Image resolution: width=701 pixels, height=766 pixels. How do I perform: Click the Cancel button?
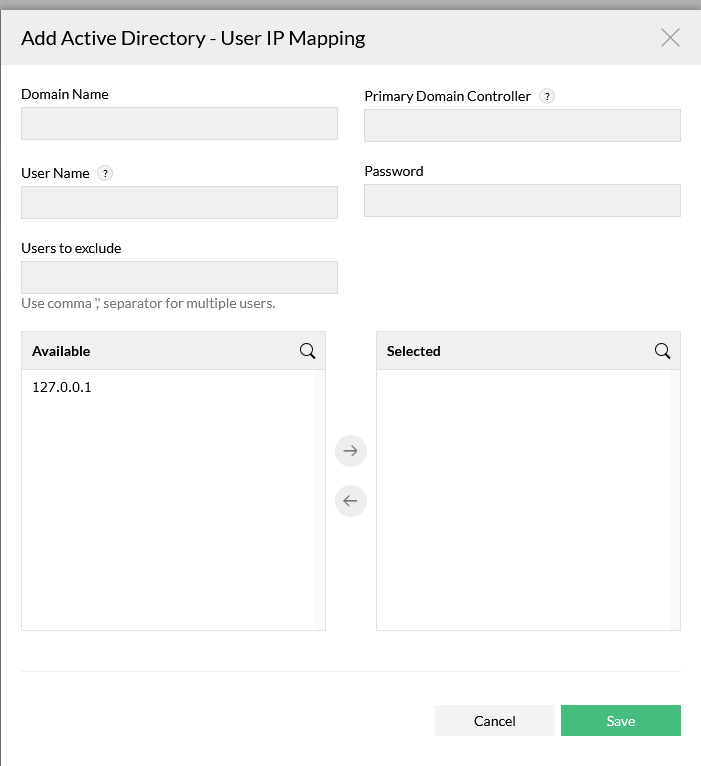coord(494,721)
